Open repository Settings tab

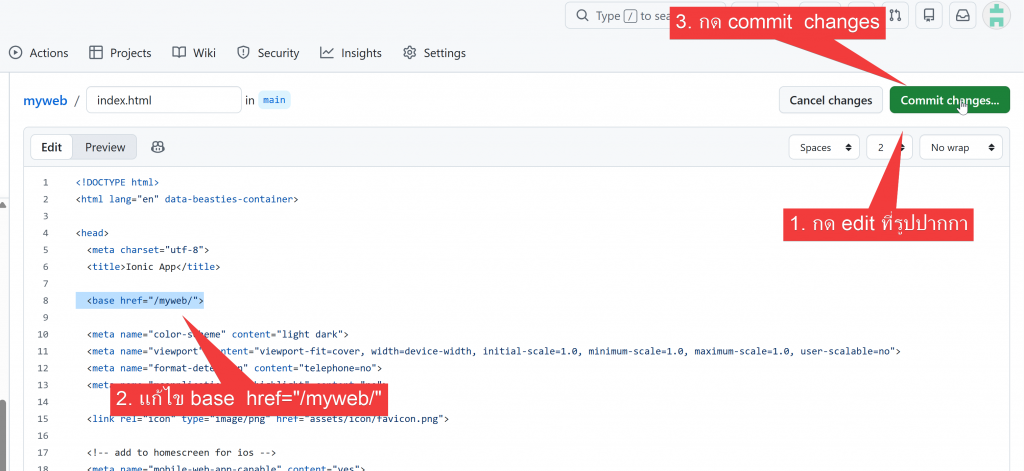coord(434,53)
